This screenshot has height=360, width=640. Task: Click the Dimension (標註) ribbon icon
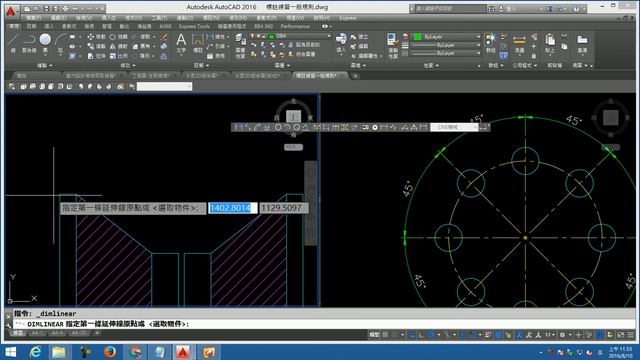pyautogui.click(x=198, y=43)
